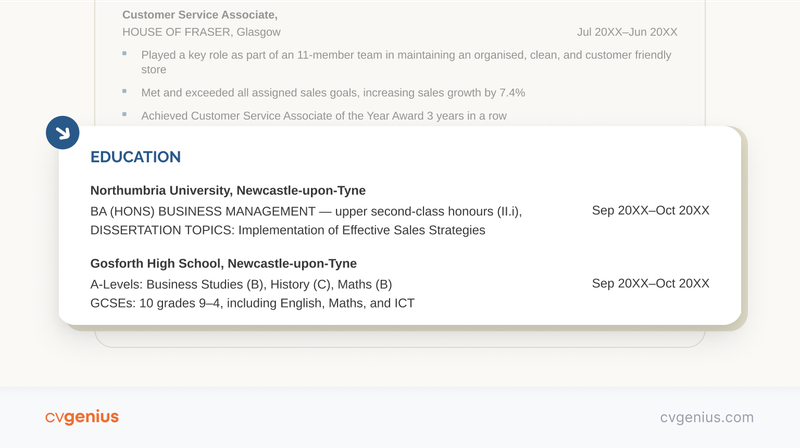Open the cvgenius.com link

click(707, 417)
